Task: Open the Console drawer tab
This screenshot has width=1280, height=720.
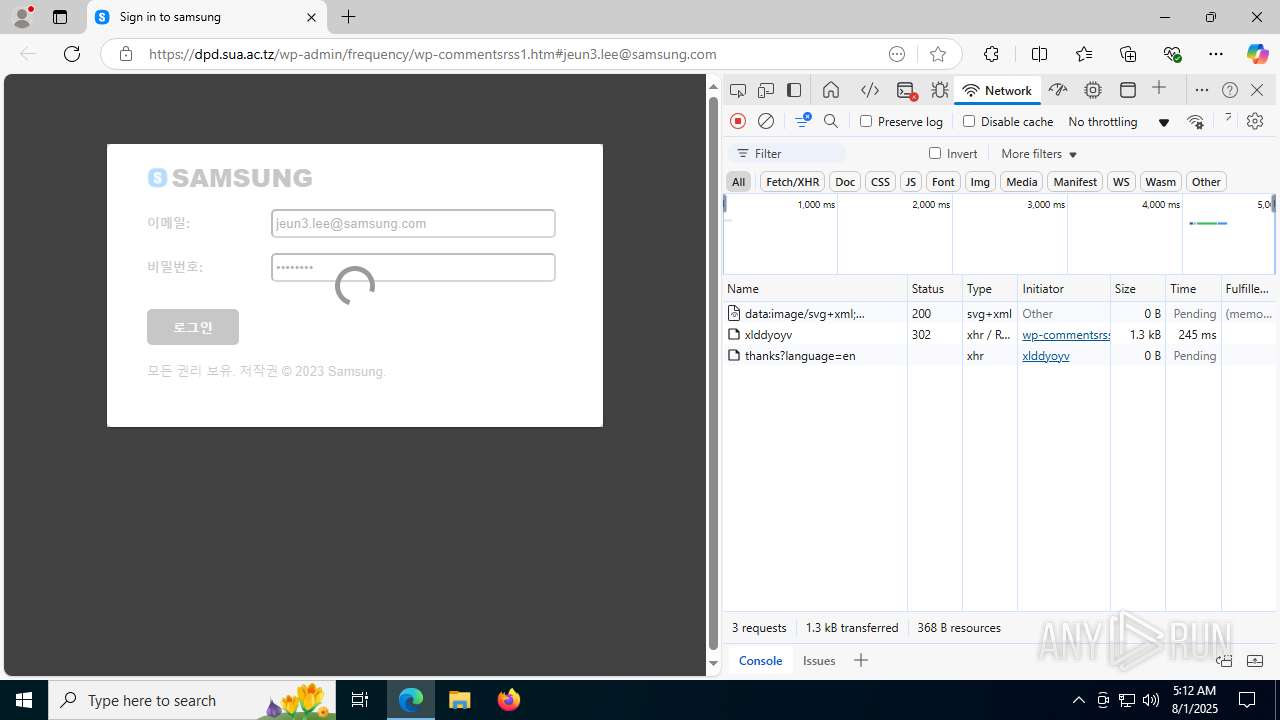Action: 760,660
